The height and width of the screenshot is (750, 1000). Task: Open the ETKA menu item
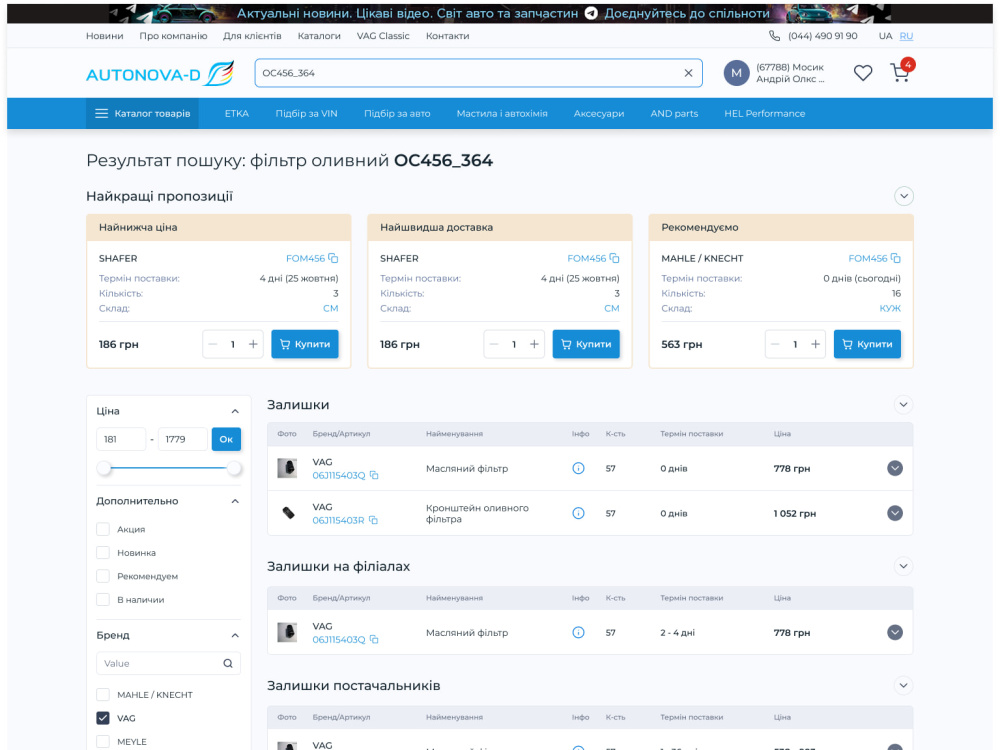(237, 114)
